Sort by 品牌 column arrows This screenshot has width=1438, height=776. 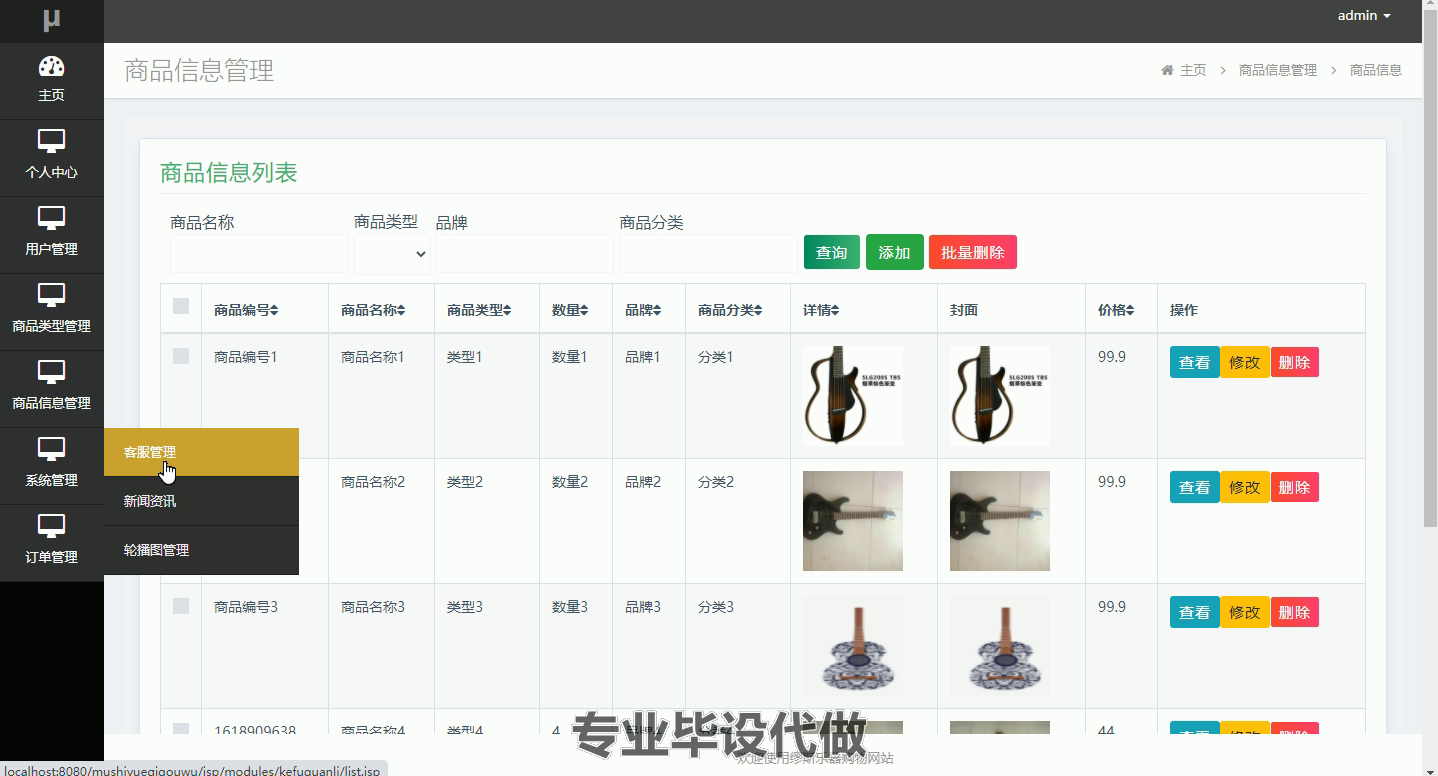[x=657, y=311]
